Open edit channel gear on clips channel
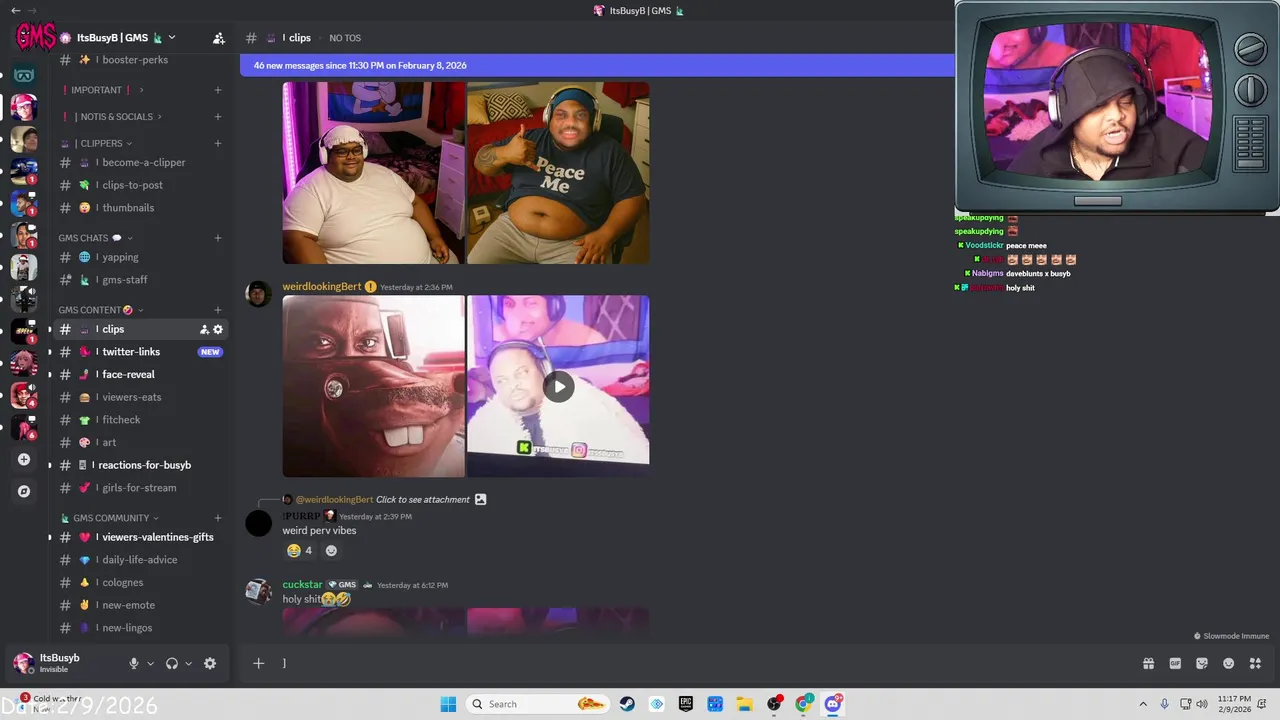 pyautogui.click(x=218, y=329)
